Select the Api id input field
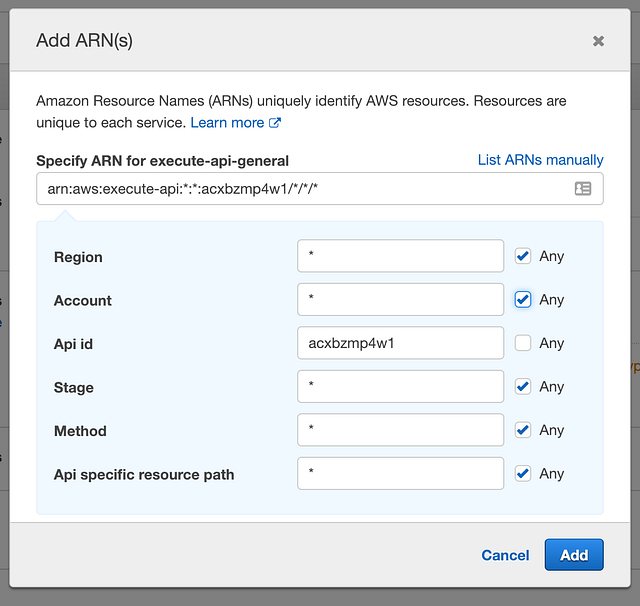The width and height of the screenshot is (640, 606). [400, 343]
